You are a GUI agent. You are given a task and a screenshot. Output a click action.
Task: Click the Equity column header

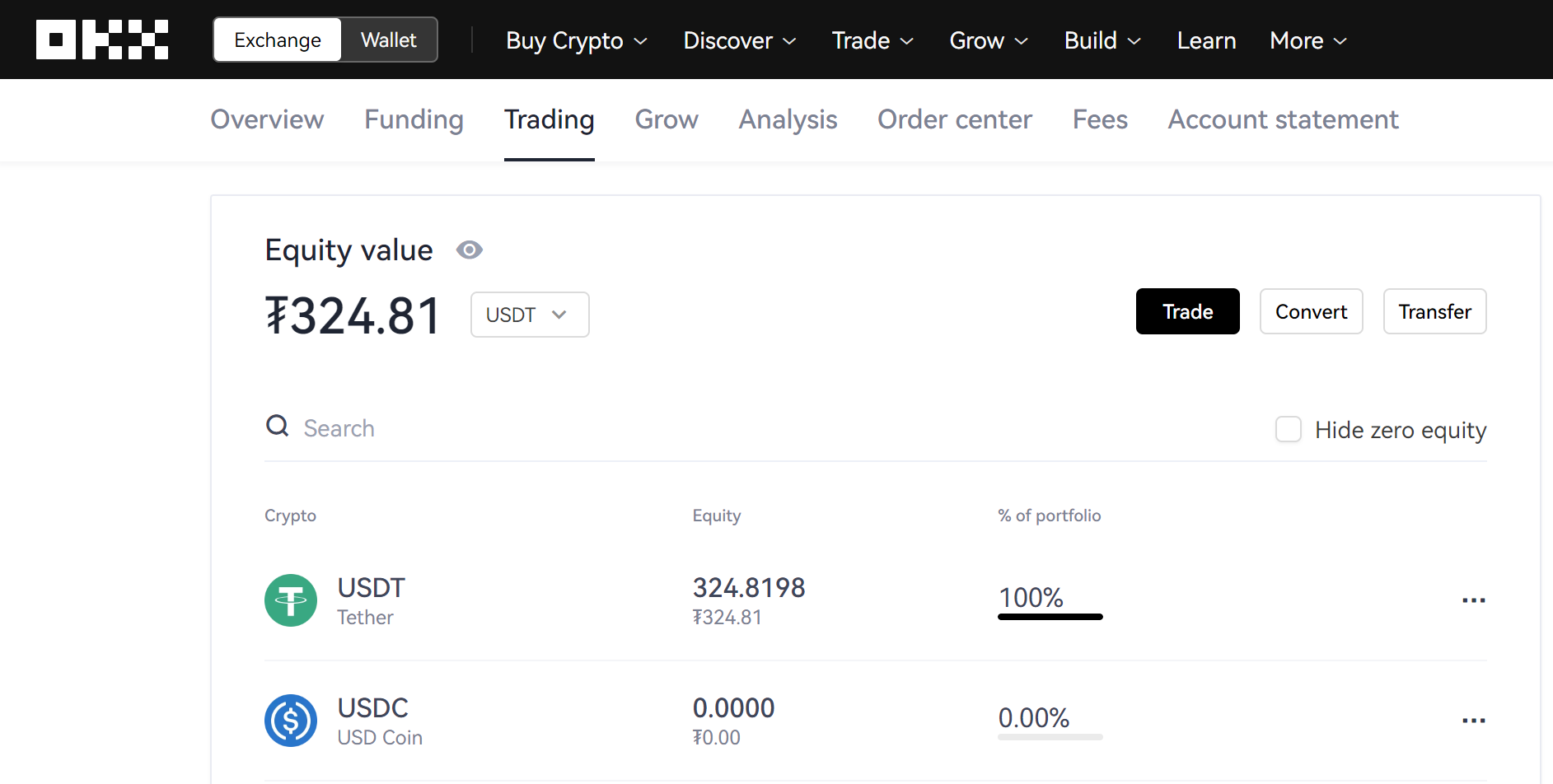(x=717, y=516)
